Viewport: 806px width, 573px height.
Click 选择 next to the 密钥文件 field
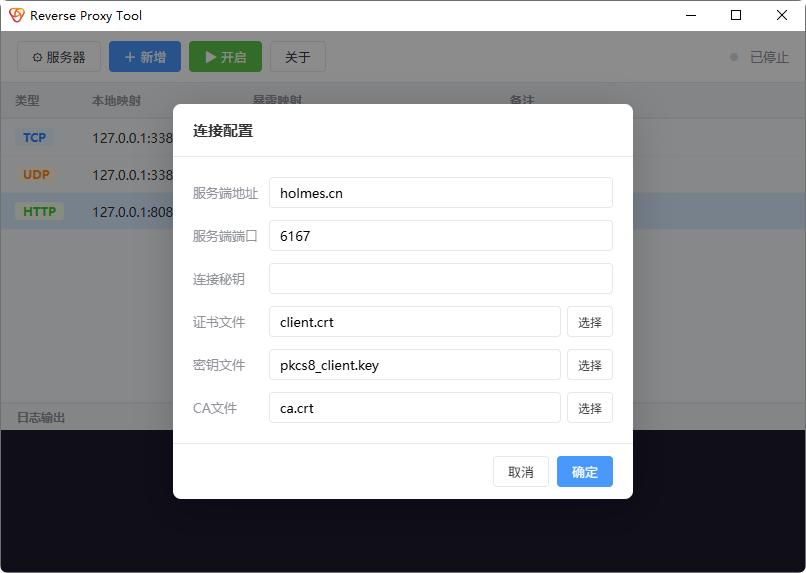coord(590,365)
